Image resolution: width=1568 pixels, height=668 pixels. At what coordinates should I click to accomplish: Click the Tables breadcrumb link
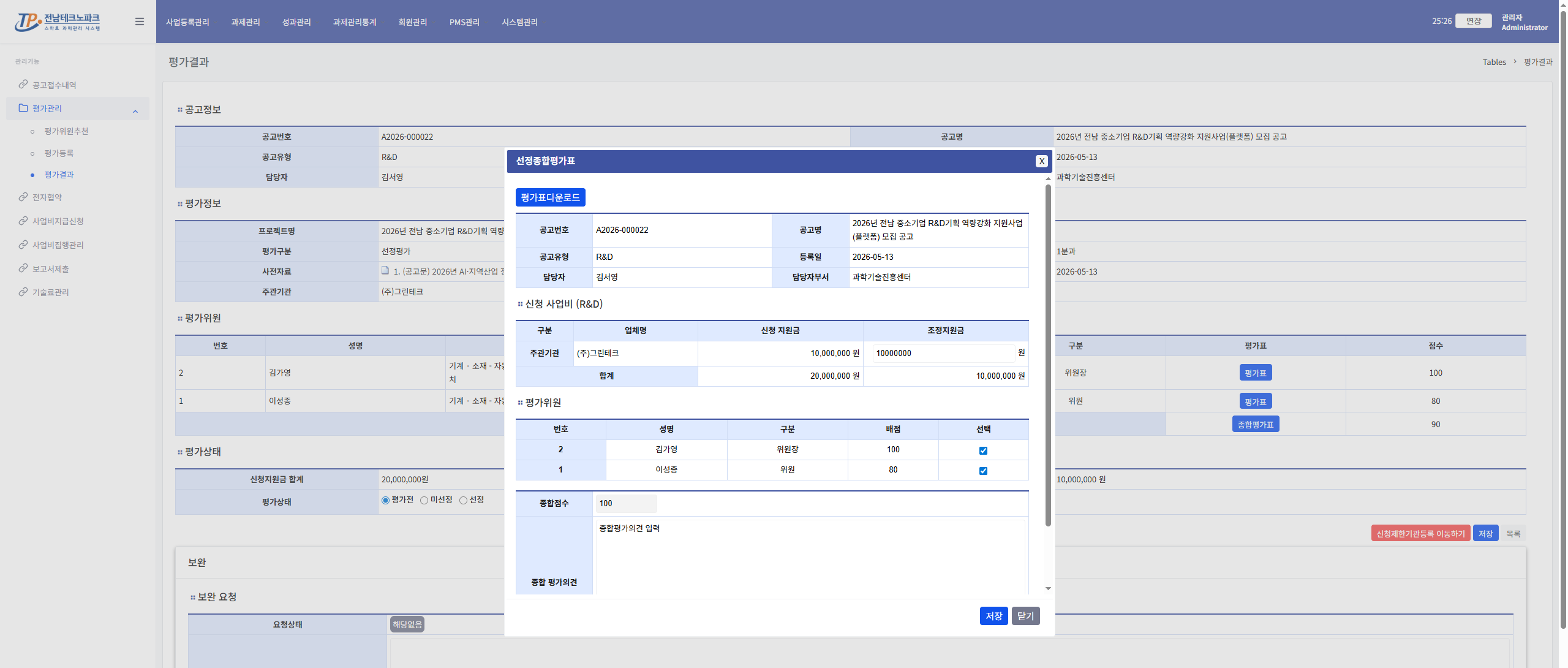(x=1494, y=62)
